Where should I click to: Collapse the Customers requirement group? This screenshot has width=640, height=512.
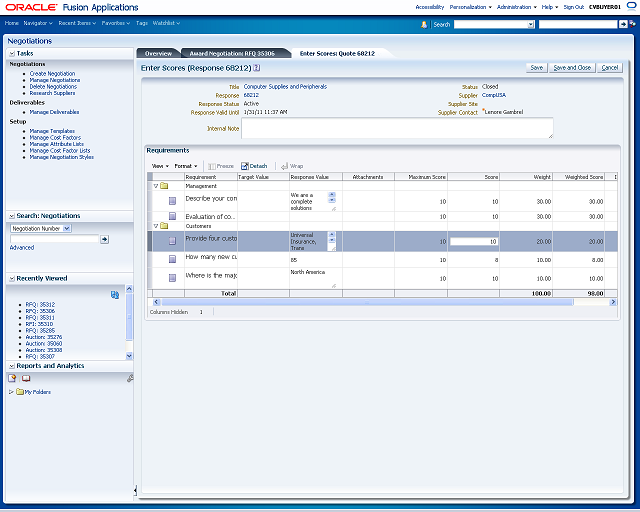156,226
